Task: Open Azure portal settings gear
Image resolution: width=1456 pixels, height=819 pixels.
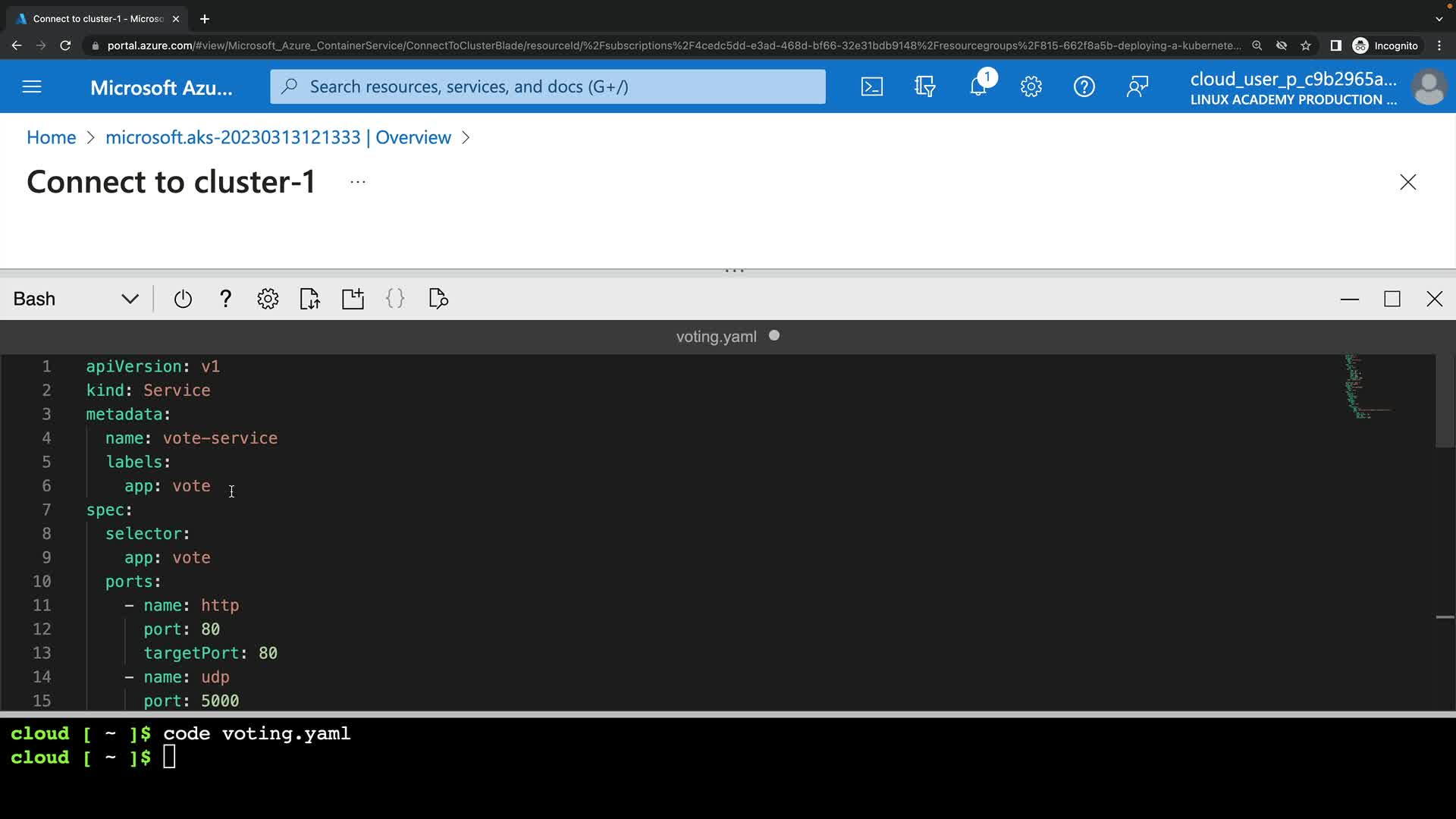Action: 1031,86
